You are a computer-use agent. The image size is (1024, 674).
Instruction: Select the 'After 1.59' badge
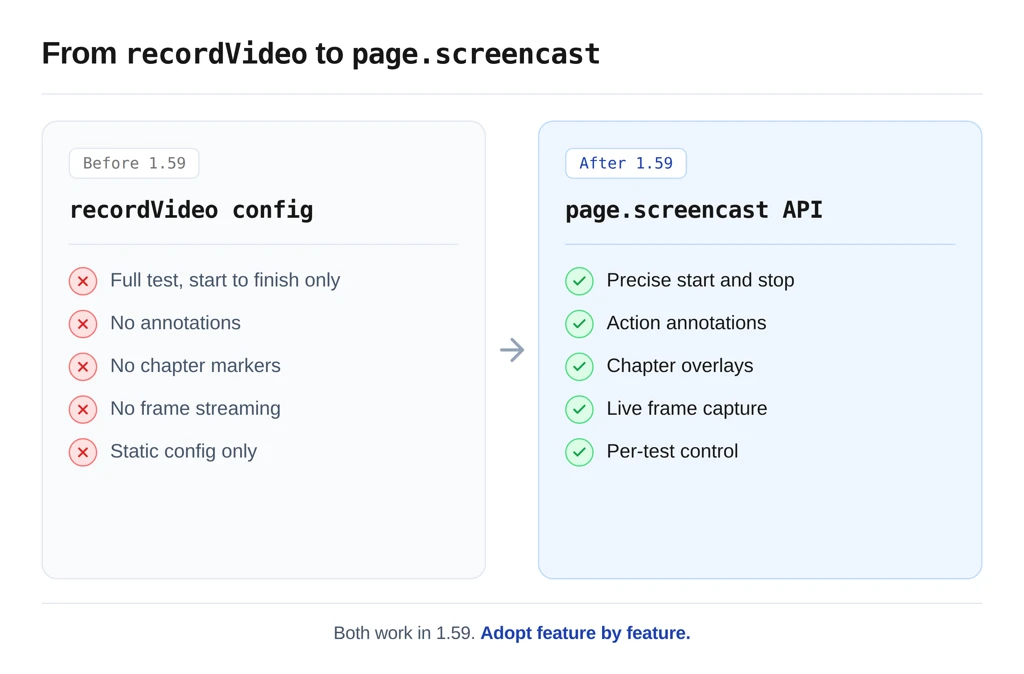pyautogui.click(x=626, y=163)
